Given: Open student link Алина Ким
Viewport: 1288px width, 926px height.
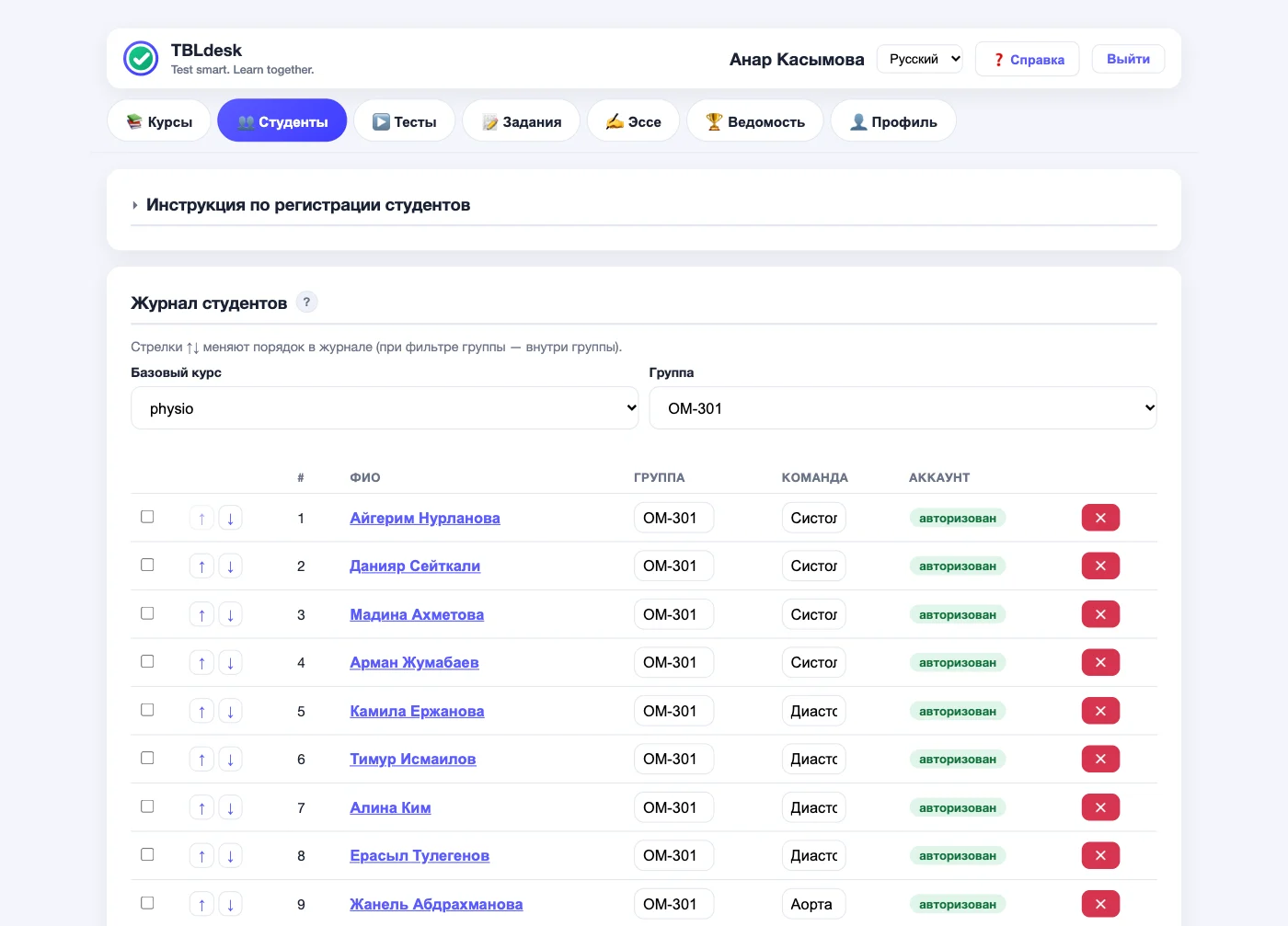Looking at the screenshot, I should tap(390, 807).
